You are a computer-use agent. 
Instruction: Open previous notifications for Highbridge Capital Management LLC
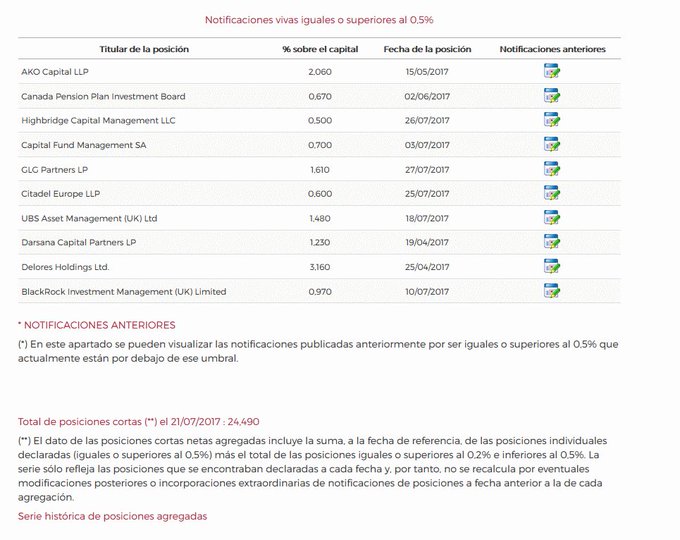552,120
